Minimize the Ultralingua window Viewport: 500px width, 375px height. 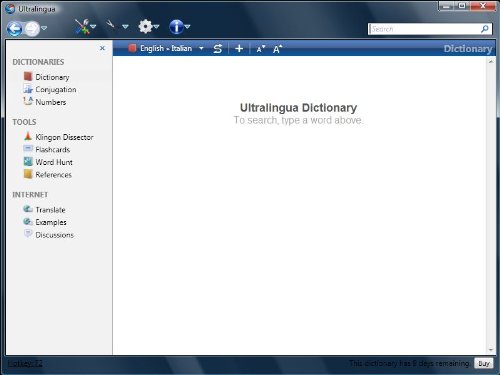446,6
